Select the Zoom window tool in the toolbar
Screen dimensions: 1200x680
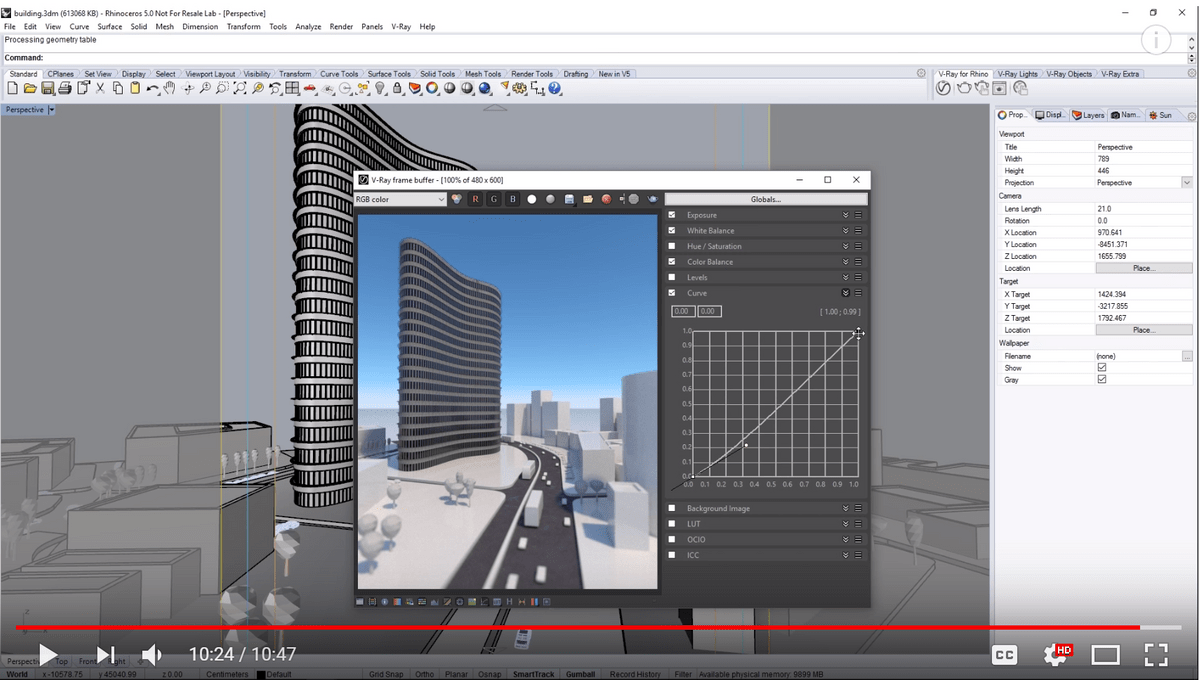coord(222,88)
